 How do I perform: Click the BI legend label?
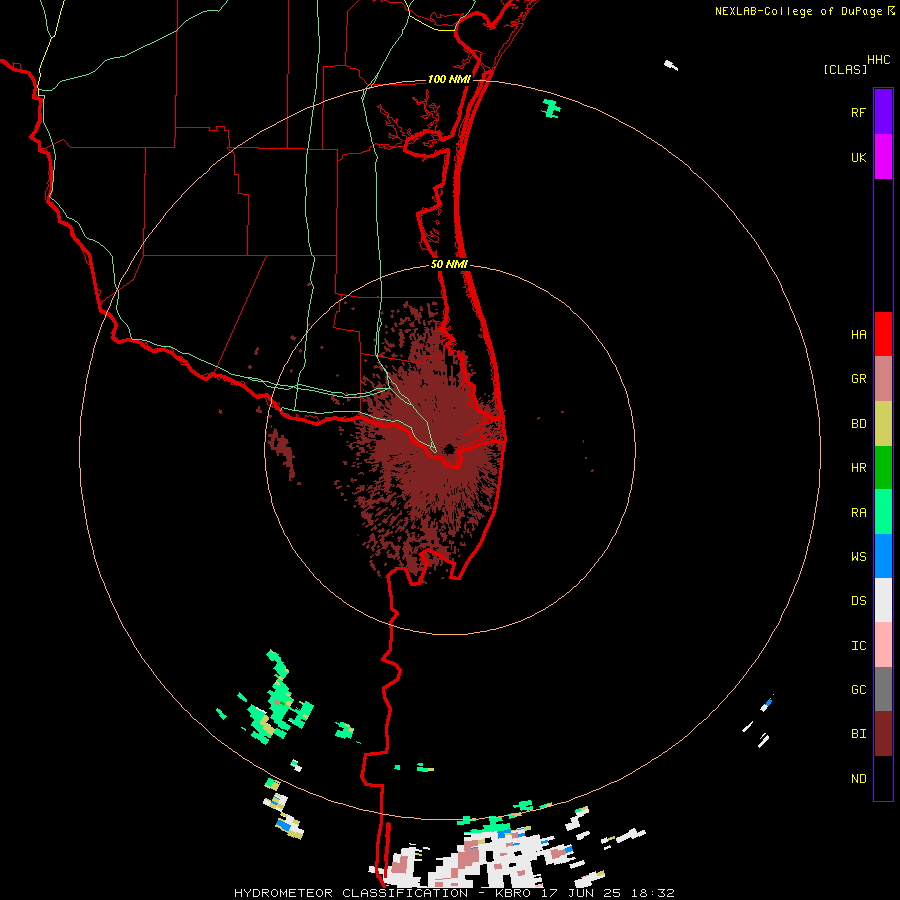pyautogui.click(x=858, y=734)
